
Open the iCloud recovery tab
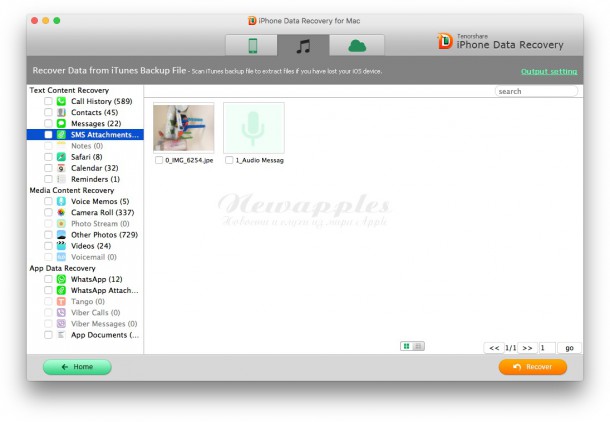coord(357,46)
